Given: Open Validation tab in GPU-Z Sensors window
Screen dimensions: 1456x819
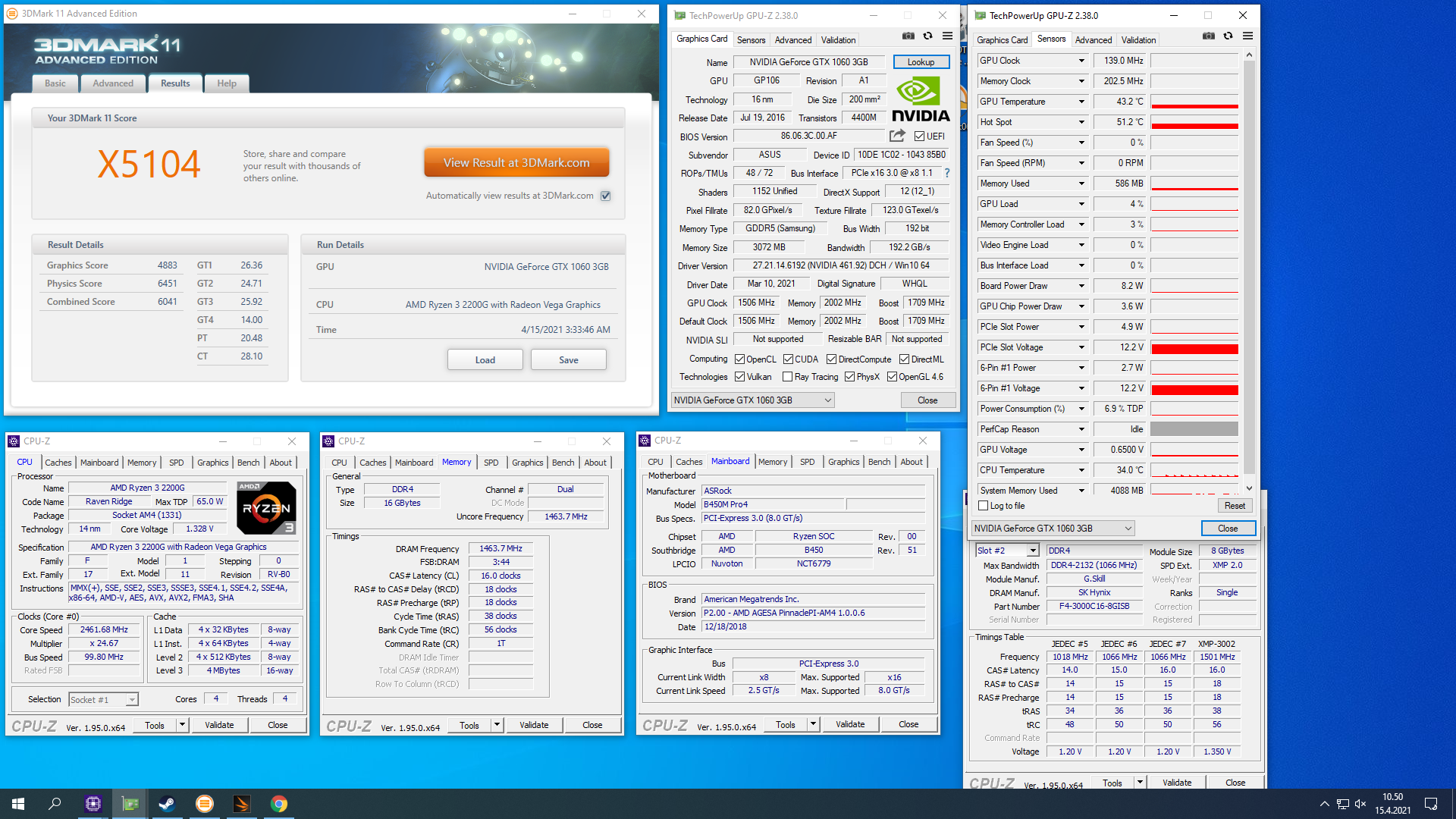Looking at the screenshot, I should point(1138,40).
